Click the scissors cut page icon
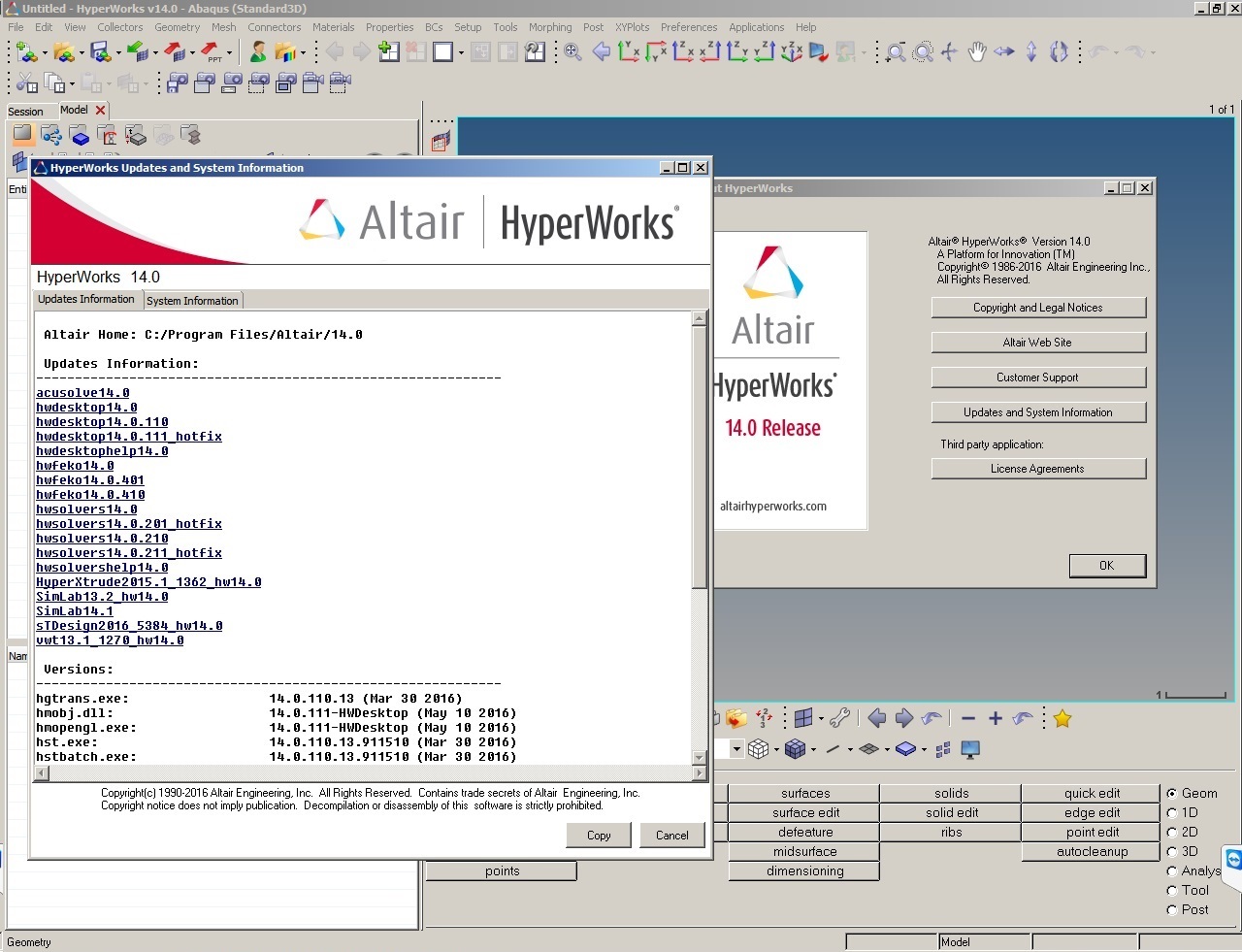The height and width of the screenshot is (952, 1242). pos(26,83)
